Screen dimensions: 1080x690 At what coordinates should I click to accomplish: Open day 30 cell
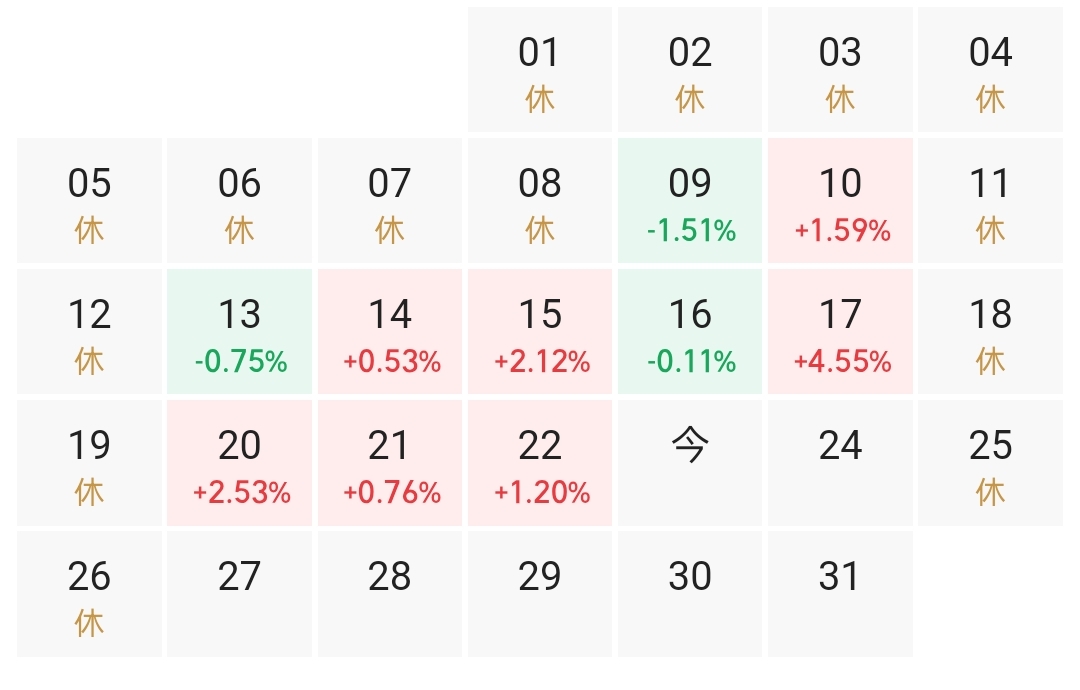[x=690, y=594]
